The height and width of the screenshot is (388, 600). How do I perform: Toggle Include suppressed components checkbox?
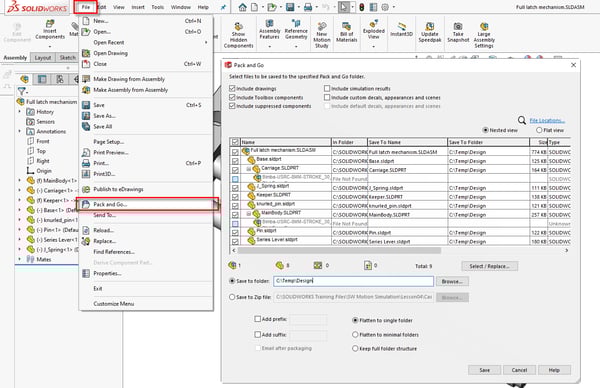[x=232, y=106]
